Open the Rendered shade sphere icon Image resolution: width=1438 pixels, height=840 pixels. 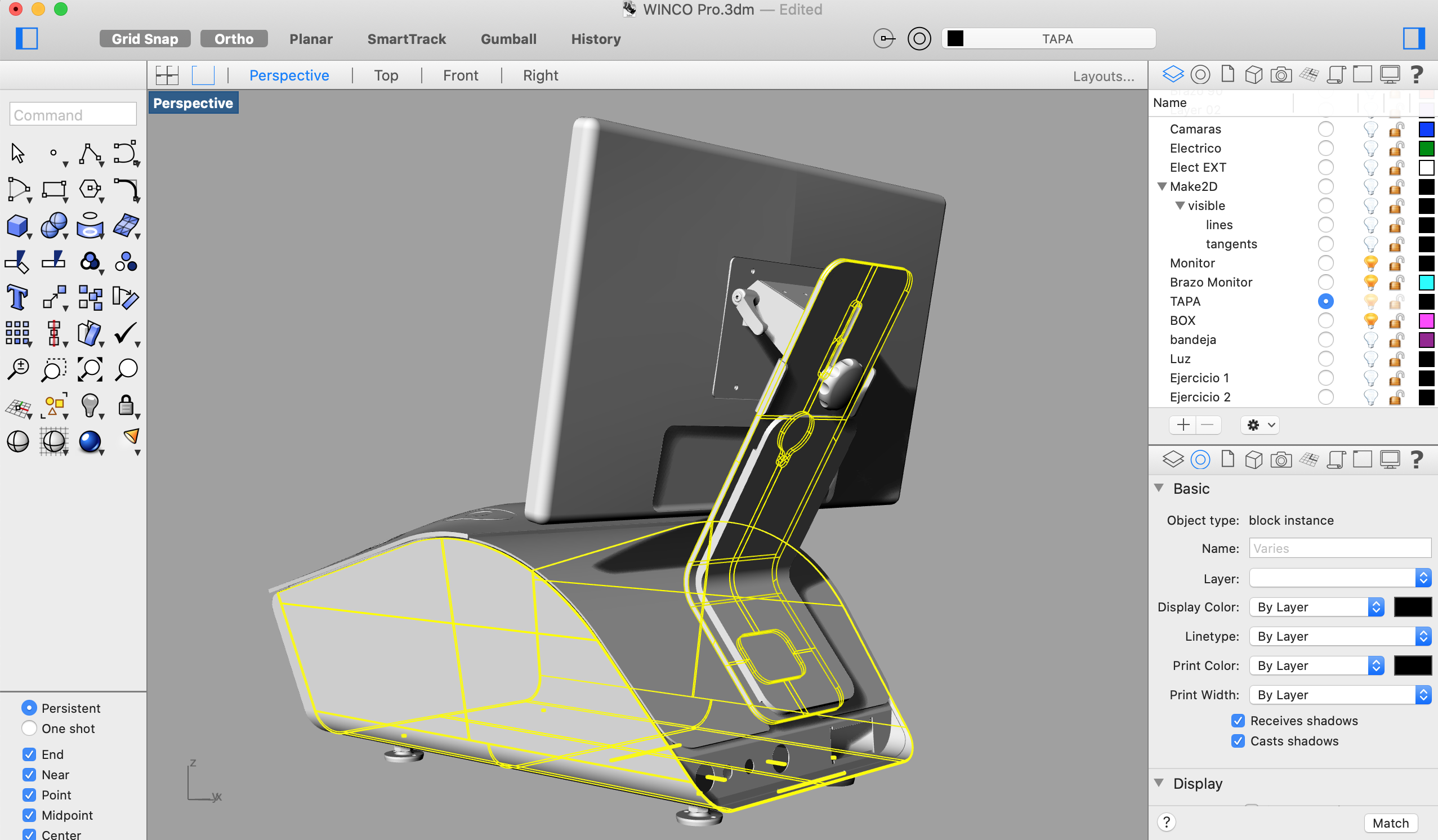[x=90, y=441]
